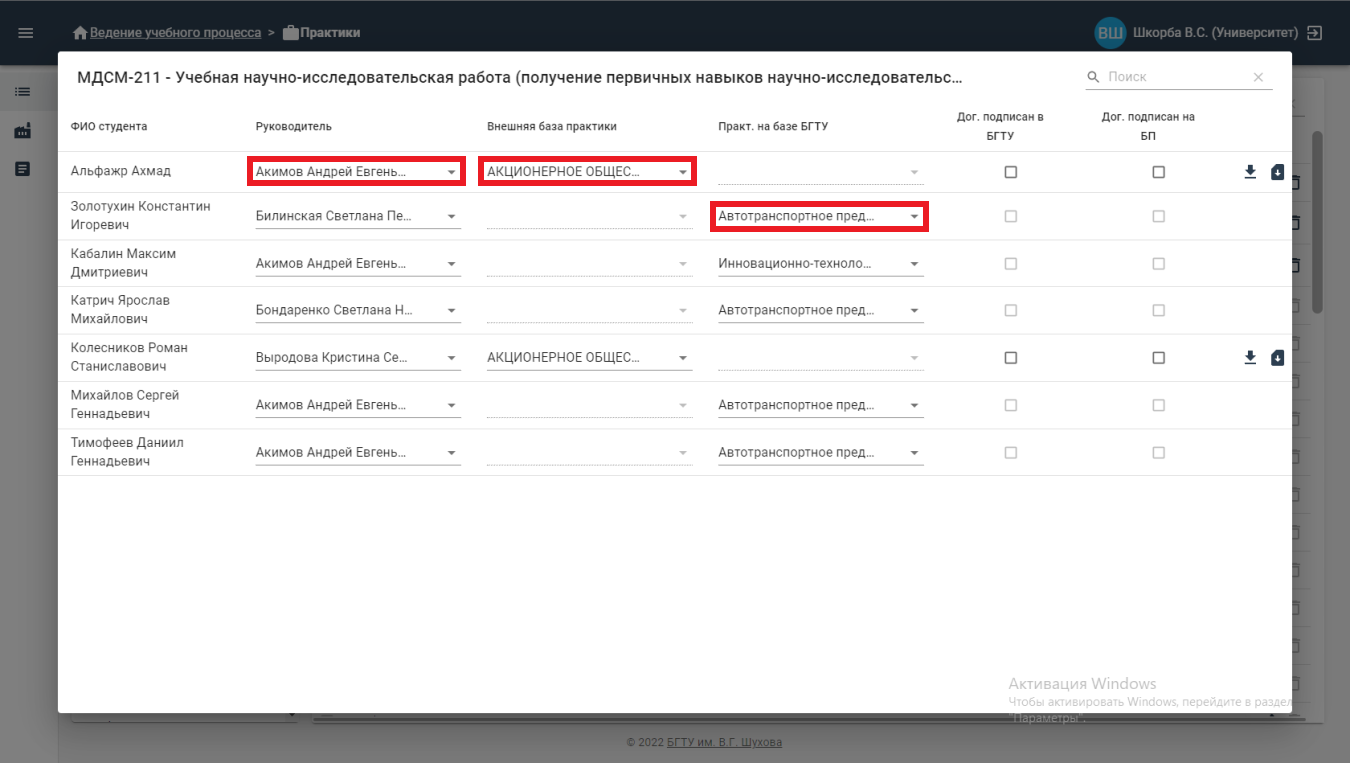Toggle БП contract checkbox for Михайлов Сергей
This screenshot has height=763, width=1350.
click(x=1158, y=405)
